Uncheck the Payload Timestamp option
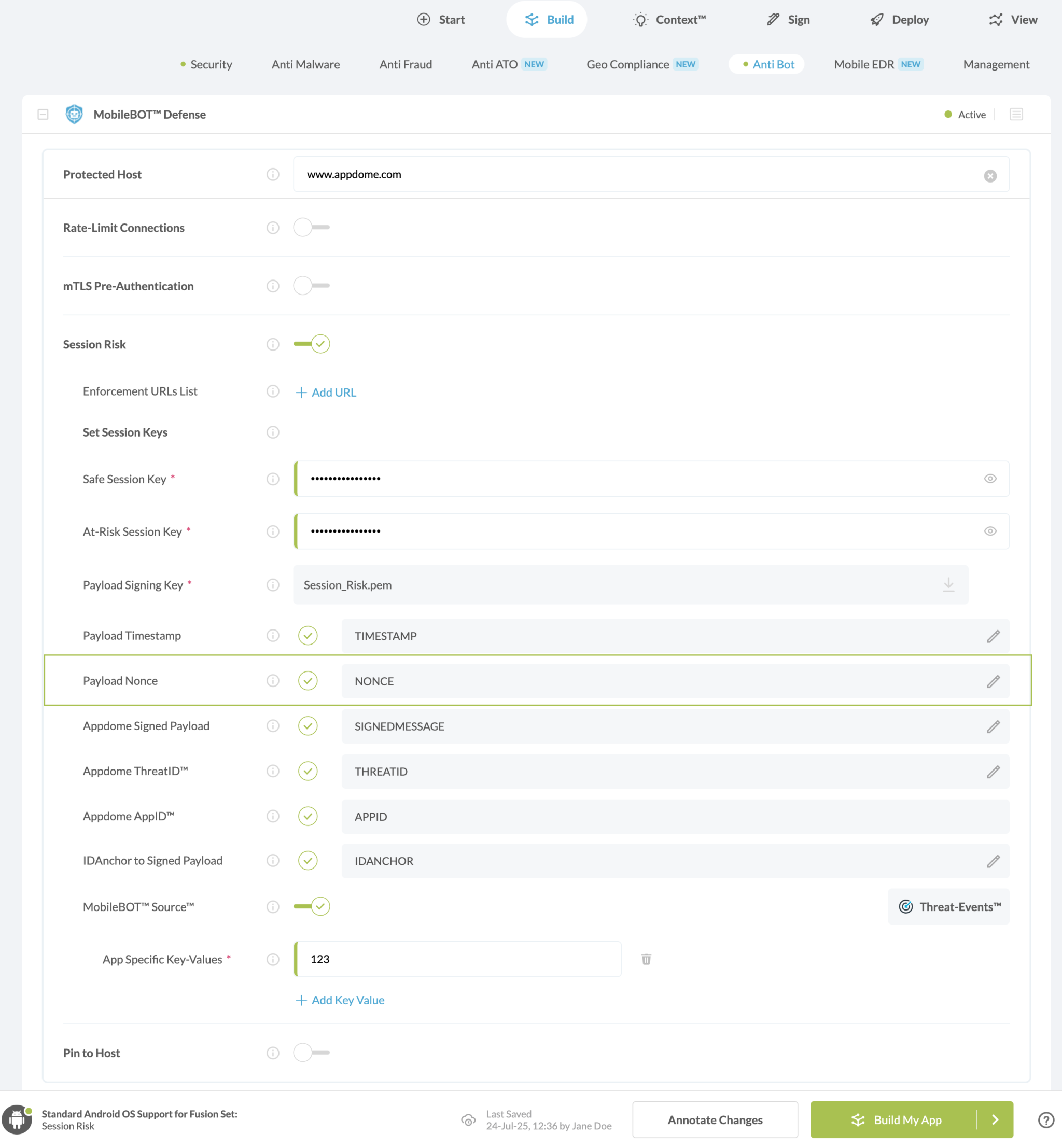1062x1148 pixels. [x=308, y=636]
